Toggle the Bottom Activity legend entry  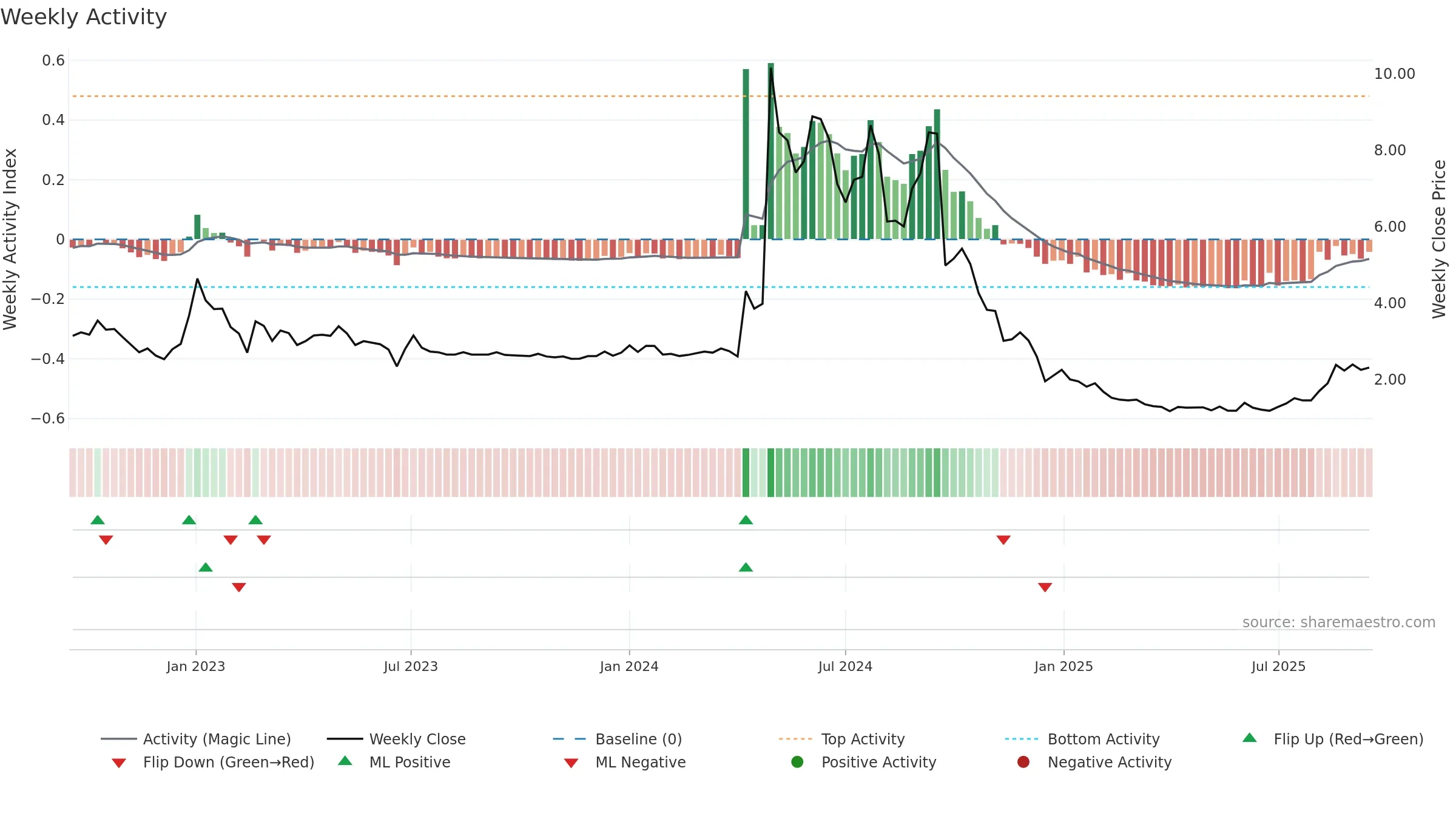pos(1082,739)
